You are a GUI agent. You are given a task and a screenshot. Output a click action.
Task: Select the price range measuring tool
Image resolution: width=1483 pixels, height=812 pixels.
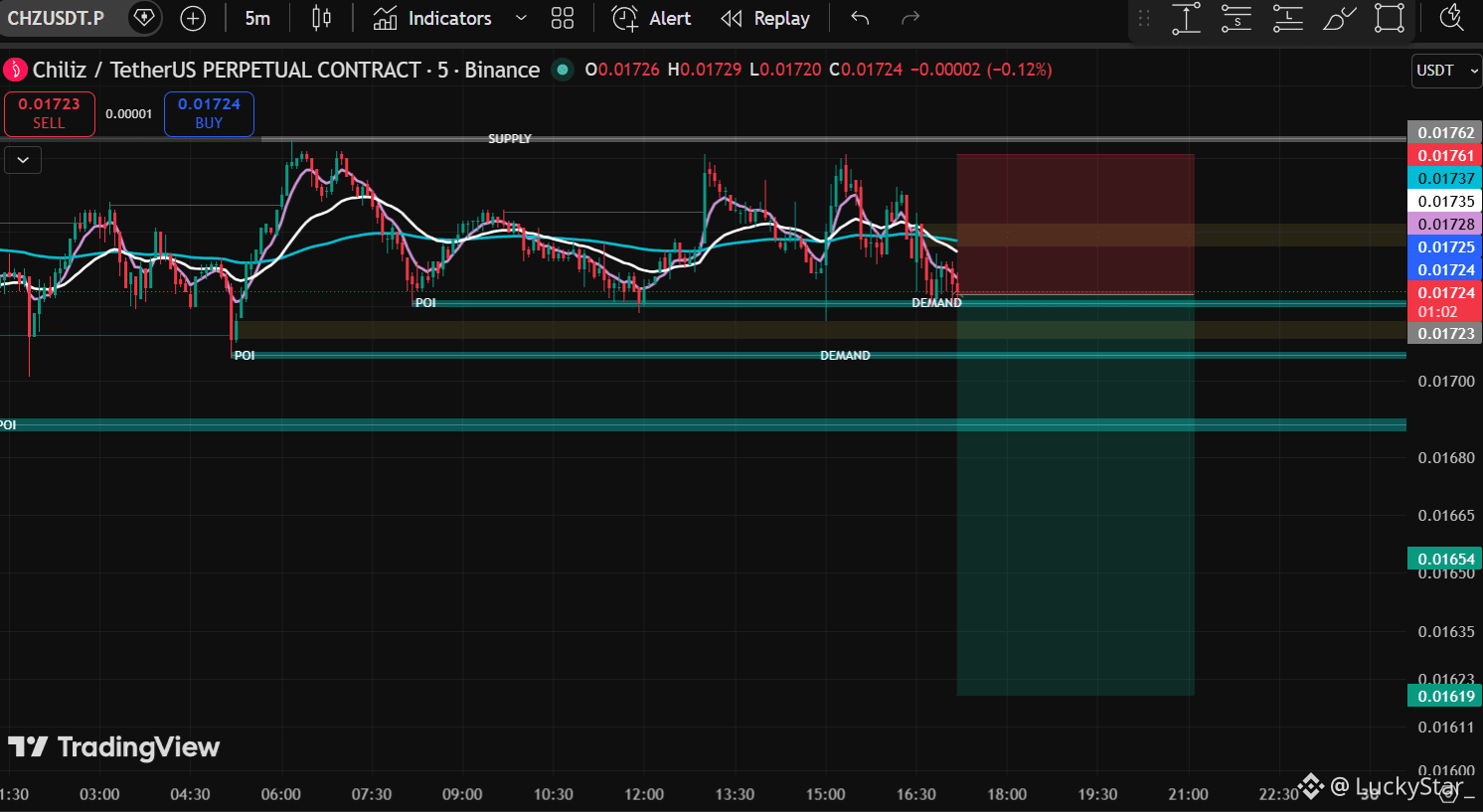(x=1186, y=18)
